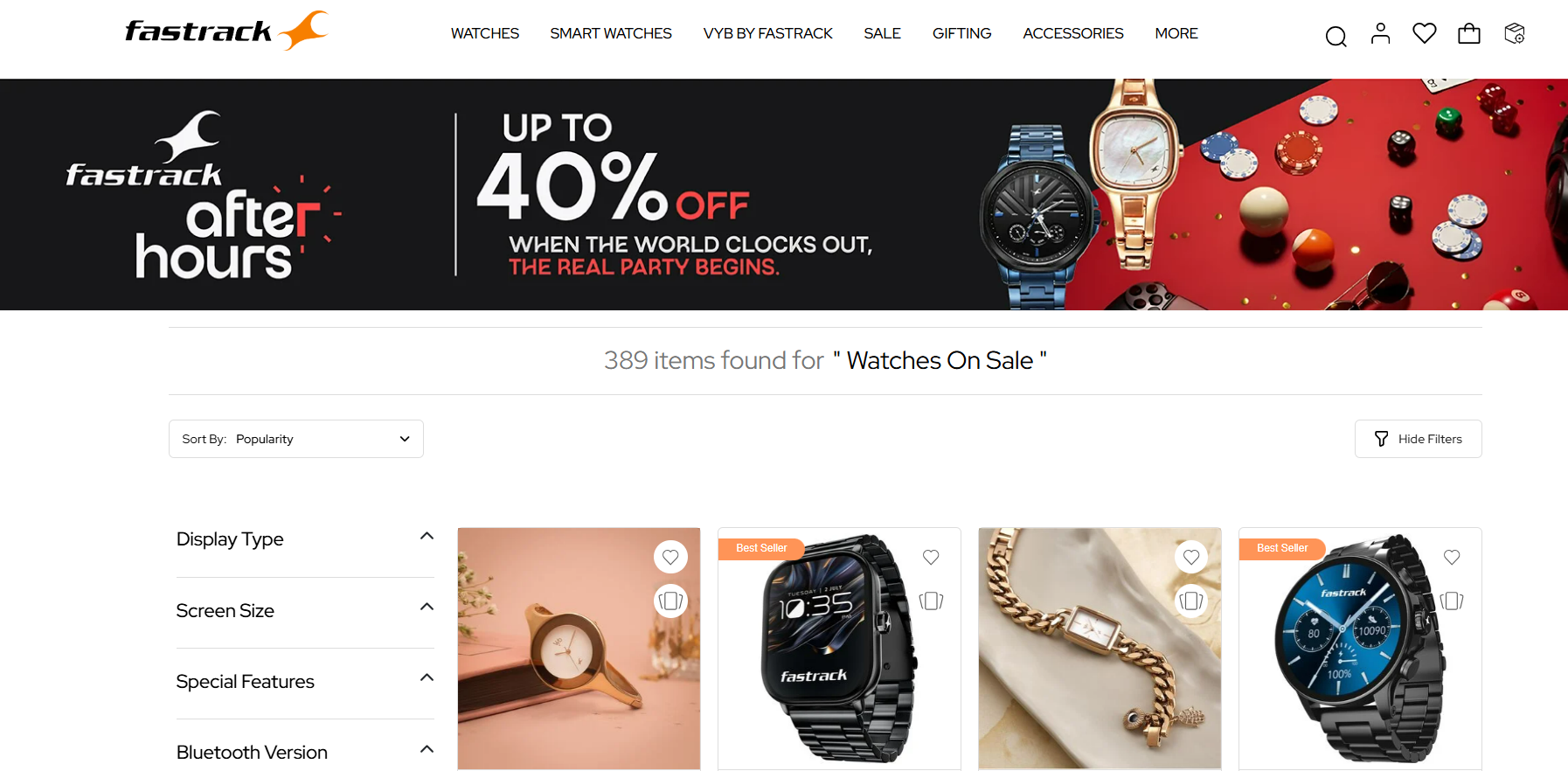Image resolution: width=1568 pixels, height=771 pixels.
Task: Open the shopping bag icon
Action: click(1469, 33)
